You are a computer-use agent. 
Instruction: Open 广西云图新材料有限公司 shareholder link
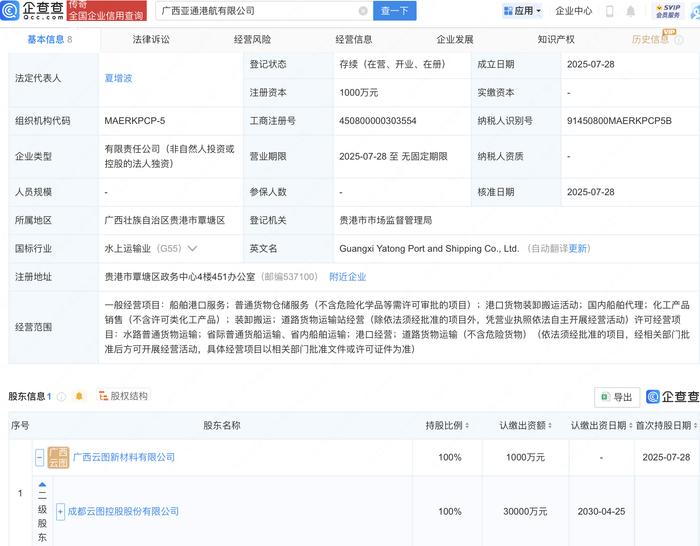(124, 457)
